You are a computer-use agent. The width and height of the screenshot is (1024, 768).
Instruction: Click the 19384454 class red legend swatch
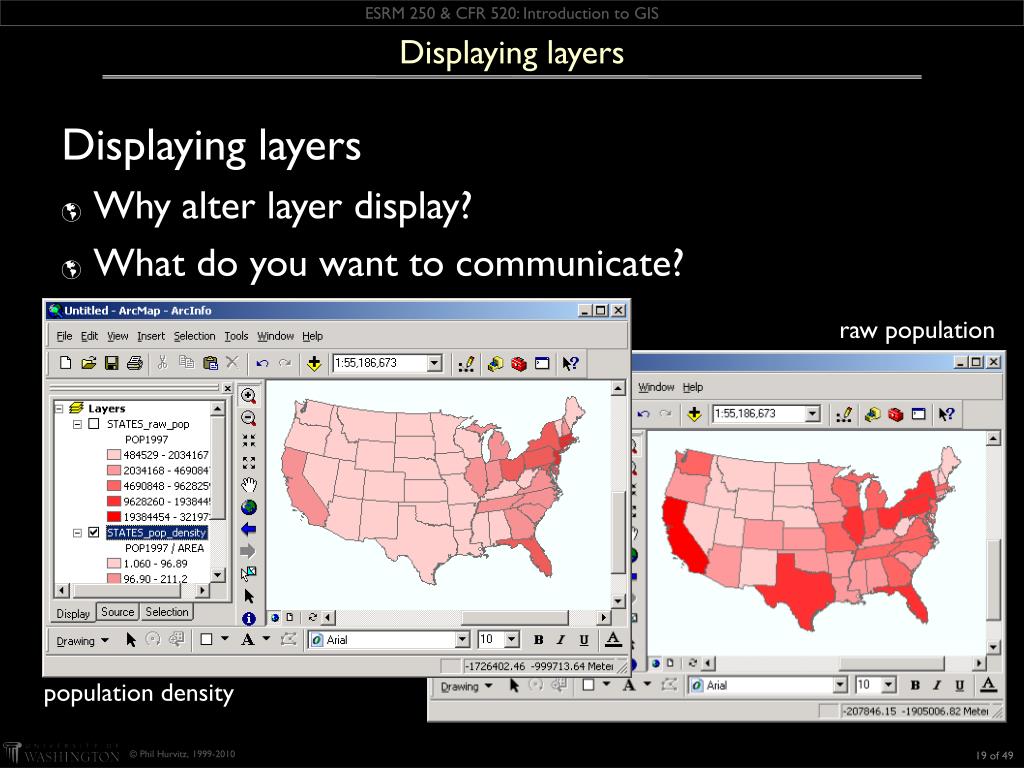coord(114,517)
